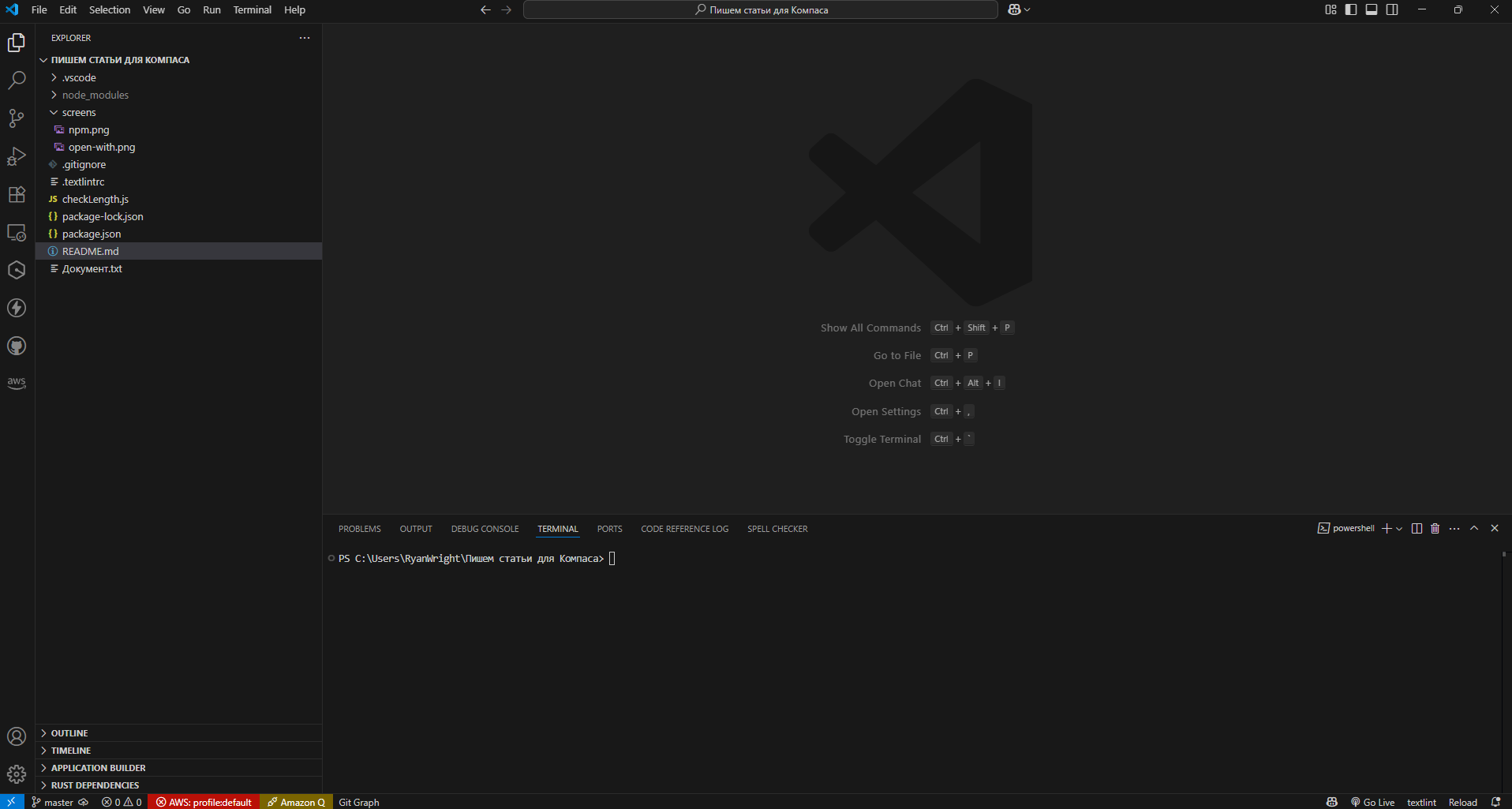The height and width of the screenshot is (809, 1512).
Task: Start Go Live server
Action: tap(1372, 802)
